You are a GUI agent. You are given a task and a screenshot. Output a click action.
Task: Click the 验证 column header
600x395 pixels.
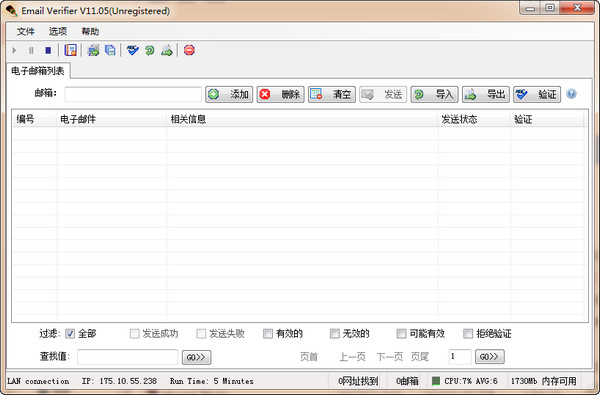click(x=546, y=119)
